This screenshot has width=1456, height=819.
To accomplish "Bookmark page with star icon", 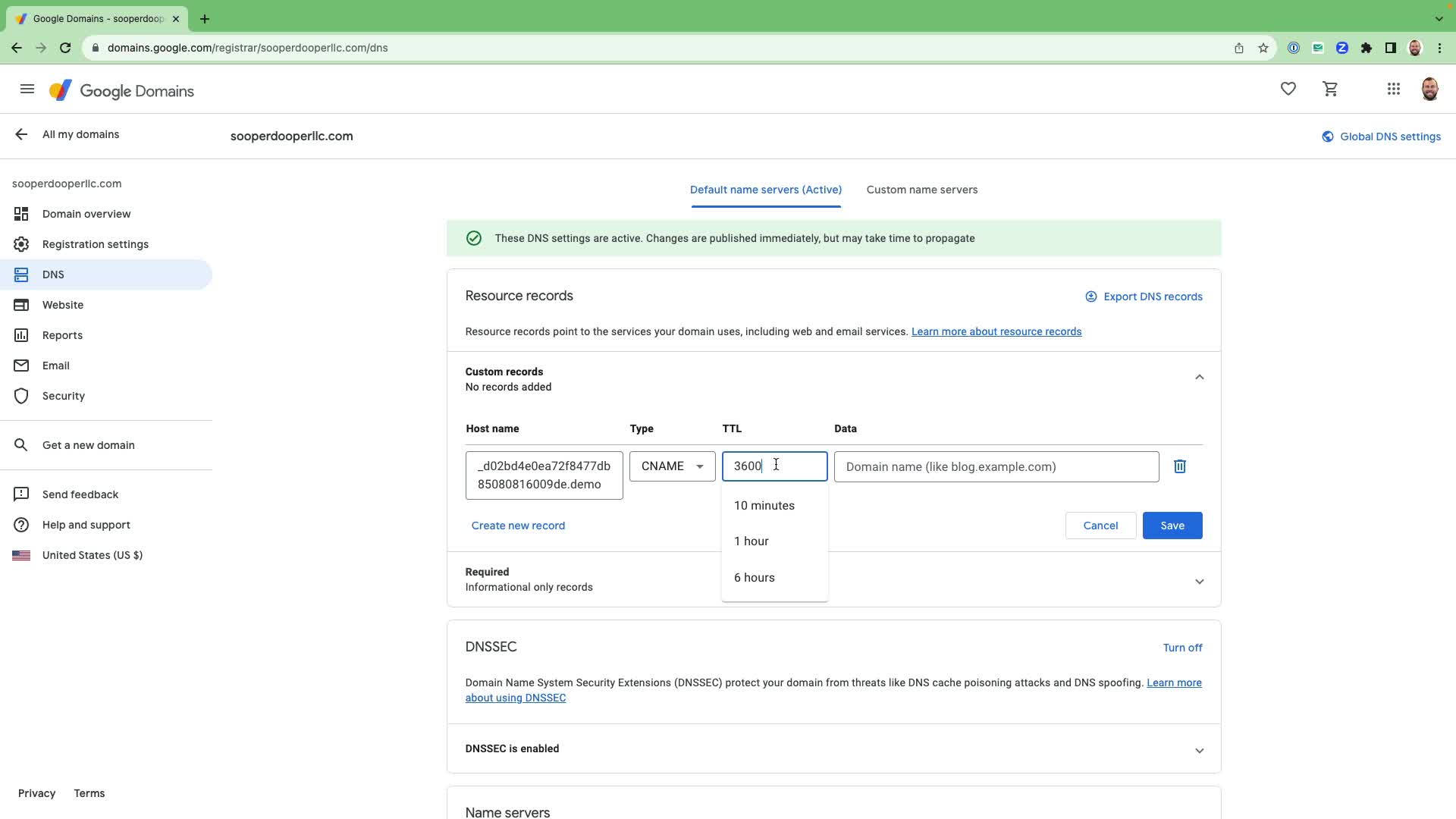I will [x=1263, y=48].
